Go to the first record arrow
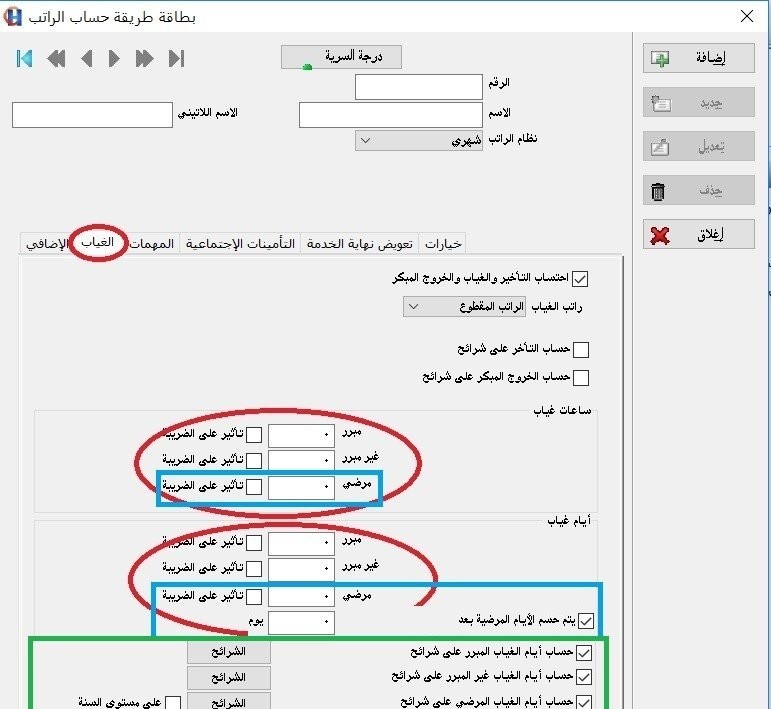The image size is (771, 709). click(25, 59)
